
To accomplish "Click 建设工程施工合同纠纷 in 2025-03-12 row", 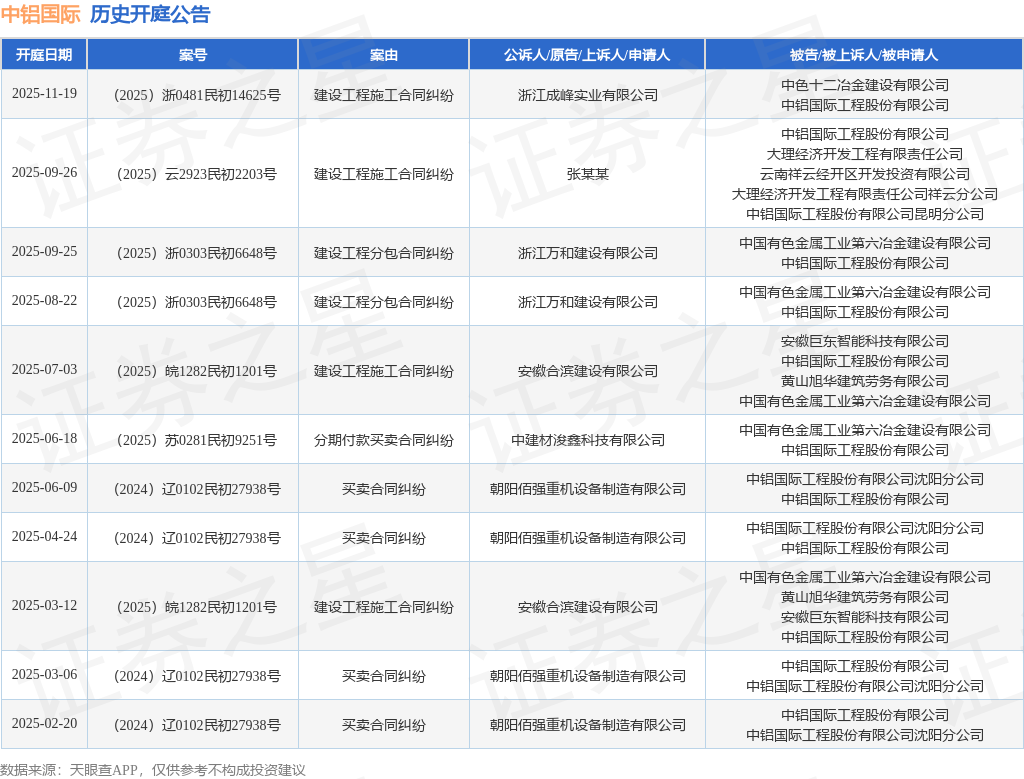I will pos(383,607).
